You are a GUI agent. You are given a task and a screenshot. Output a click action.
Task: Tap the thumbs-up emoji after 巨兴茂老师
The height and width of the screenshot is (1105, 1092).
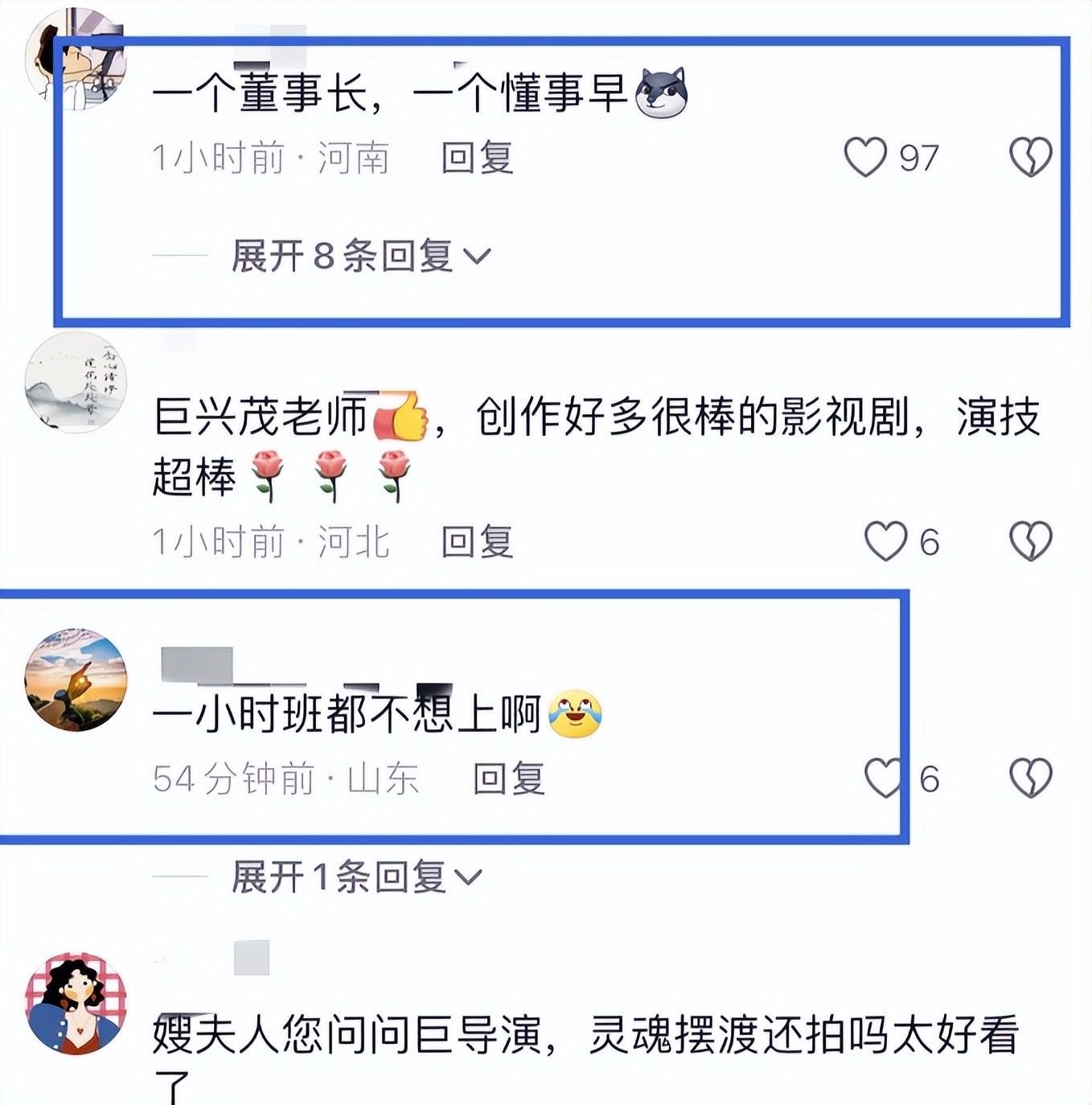coord(400,416)
